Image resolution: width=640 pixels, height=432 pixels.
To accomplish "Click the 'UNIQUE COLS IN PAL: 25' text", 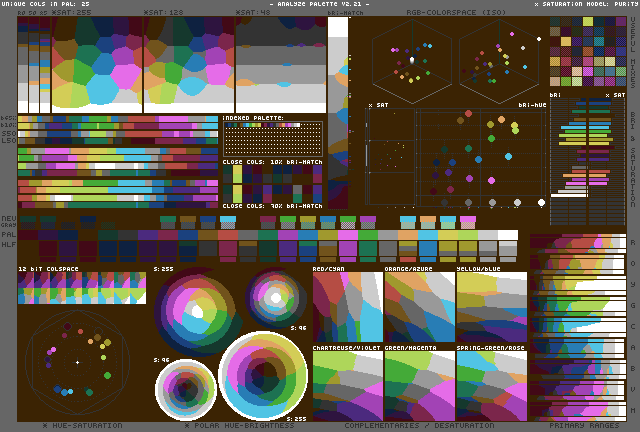I will 45,4.
